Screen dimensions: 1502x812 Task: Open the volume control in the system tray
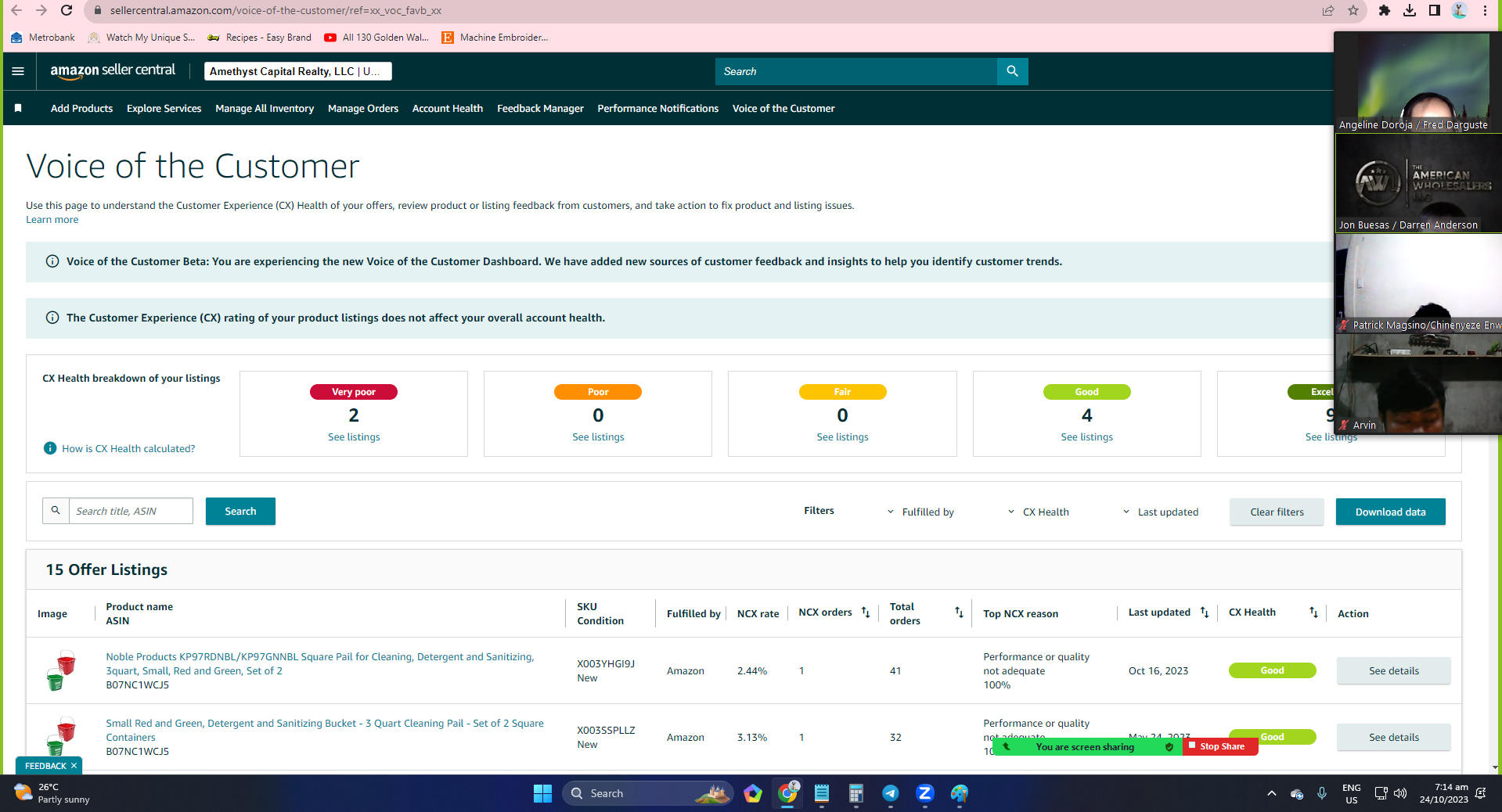coord(1400,793)
